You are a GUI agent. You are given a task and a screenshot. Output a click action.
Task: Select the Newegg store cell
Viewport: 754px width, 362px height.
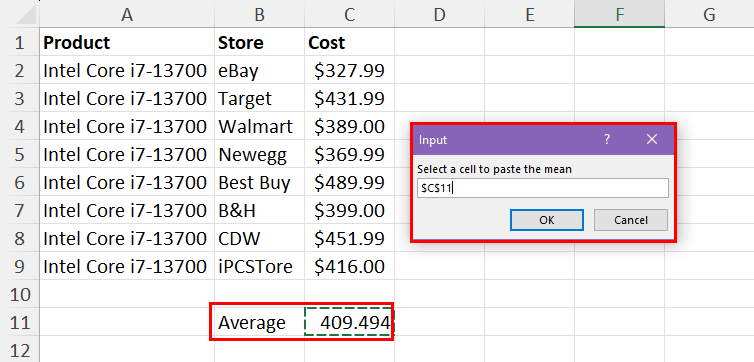259,154
